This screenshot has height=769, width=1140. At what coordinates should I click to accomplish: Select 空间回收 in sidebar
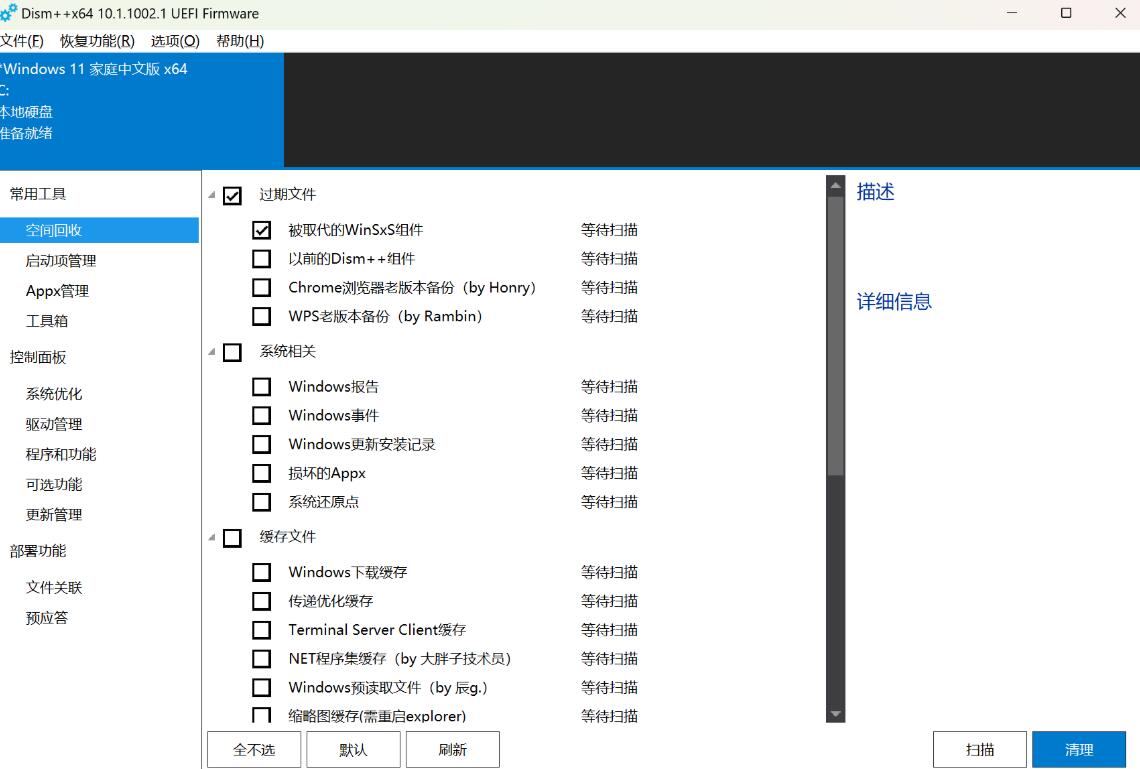point(99,230)
